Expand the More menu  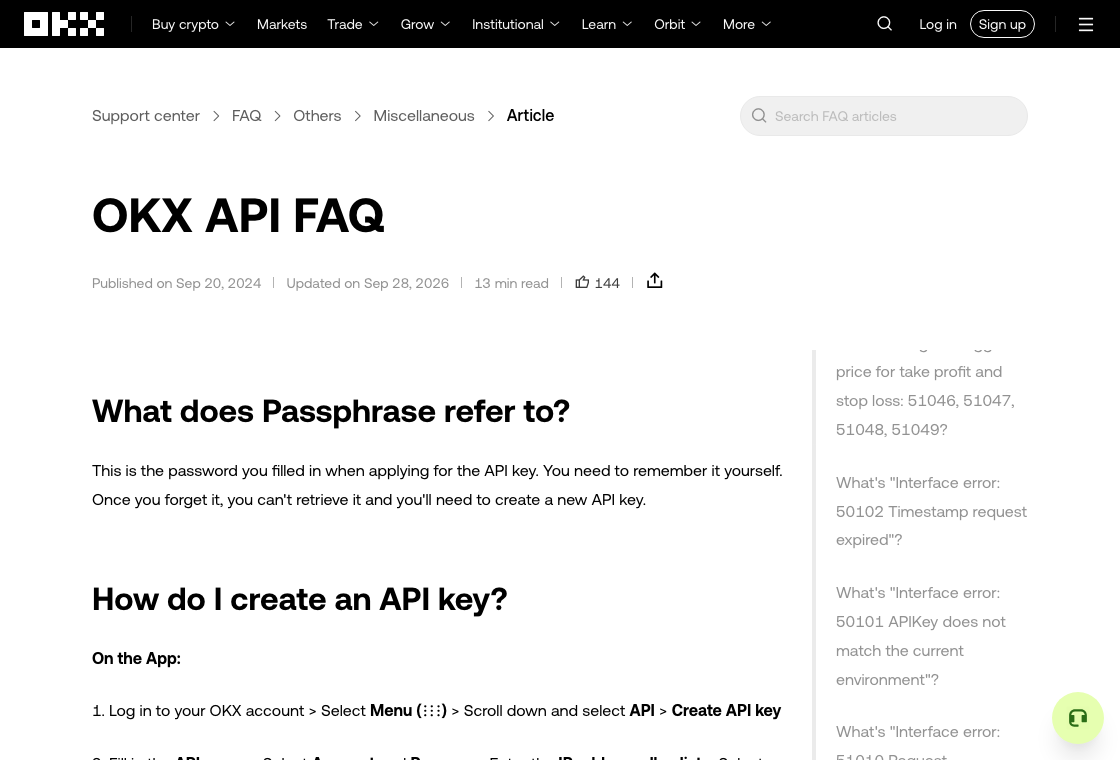coord(746,24)
